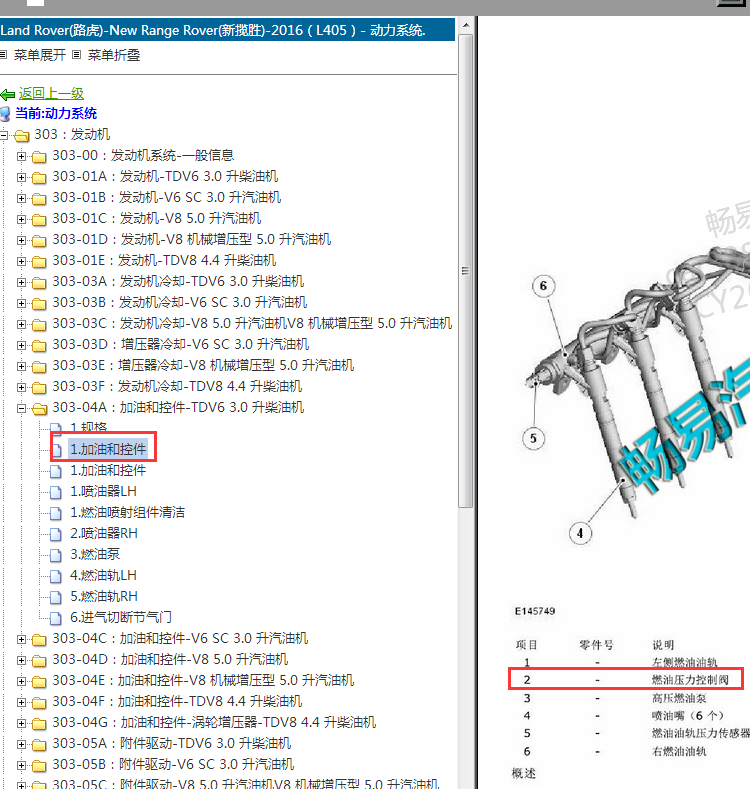Expand 303-00 发动机系统-一般信息 node
This screenshot has height=789, width=750.
21,156
